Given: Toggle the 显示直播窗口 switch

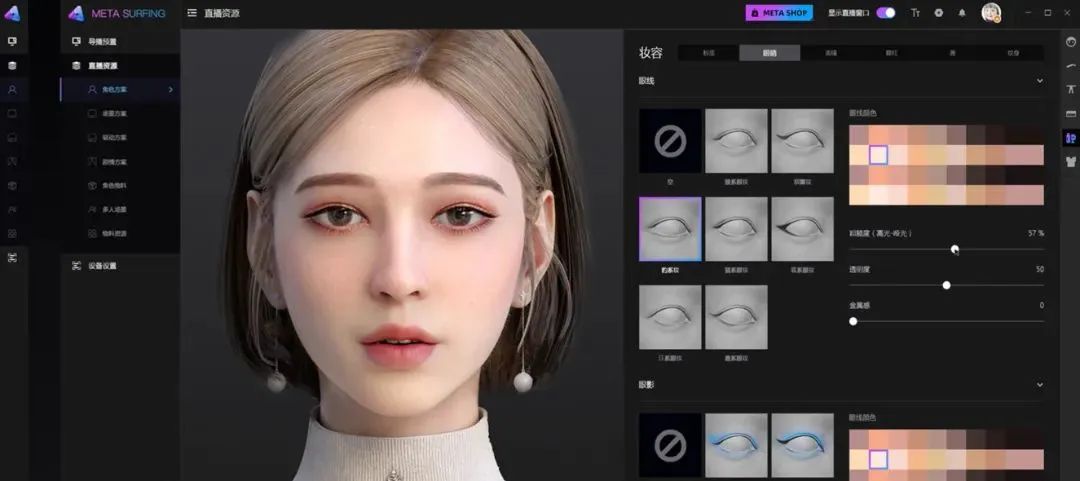Looking at the screenshot, I should point(886,13).
